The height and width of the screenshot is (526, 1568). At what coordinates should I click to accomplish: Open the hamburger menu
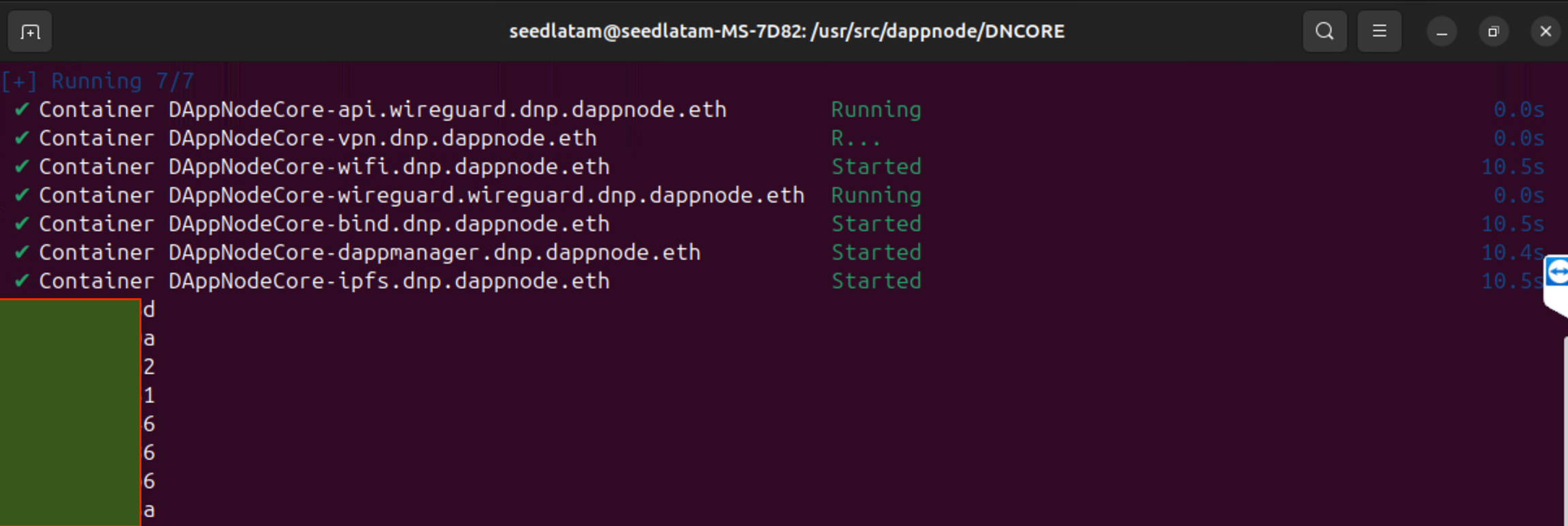pos(1379,31)
